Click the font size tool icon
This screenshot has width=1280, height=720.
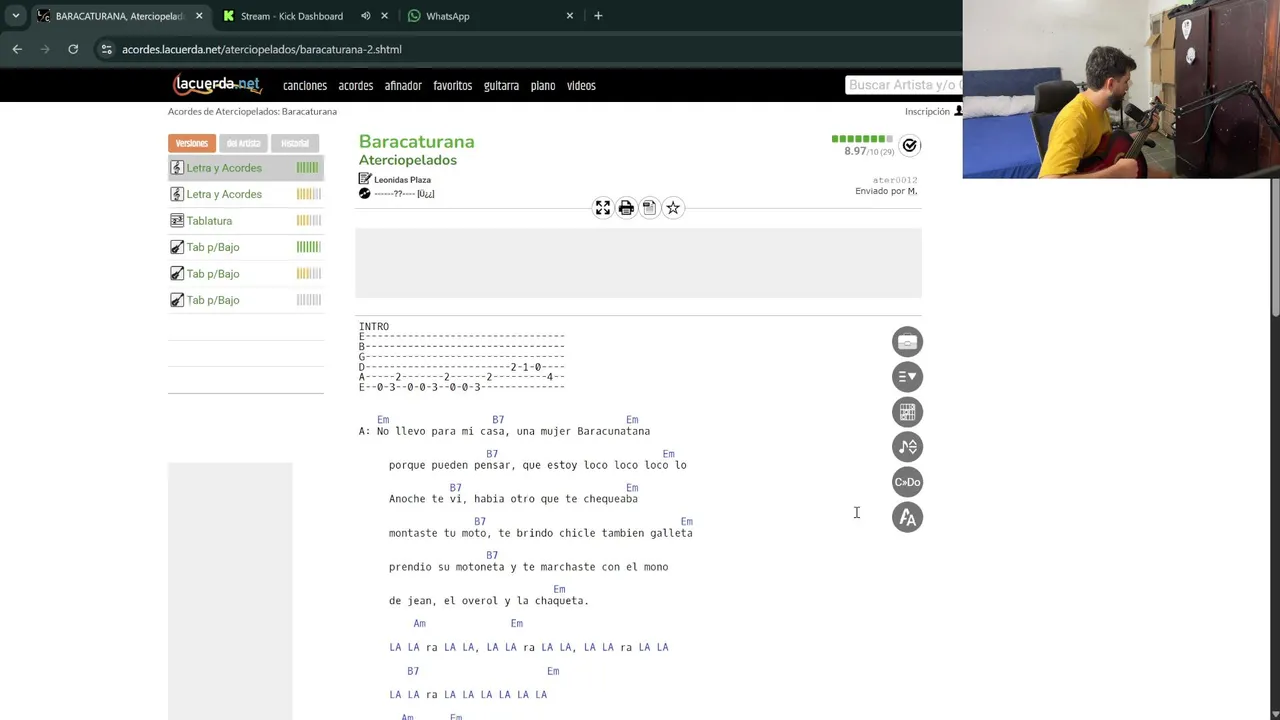coord(907,517)
